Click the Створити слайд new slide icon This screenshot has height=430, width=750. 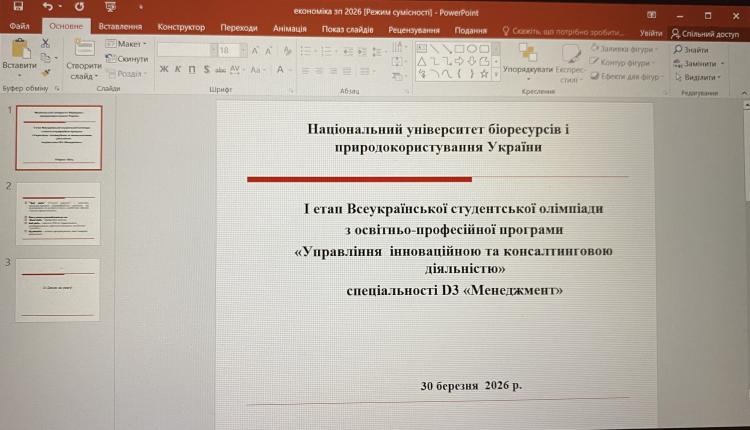pyautogui.click(x=84, y=49)
